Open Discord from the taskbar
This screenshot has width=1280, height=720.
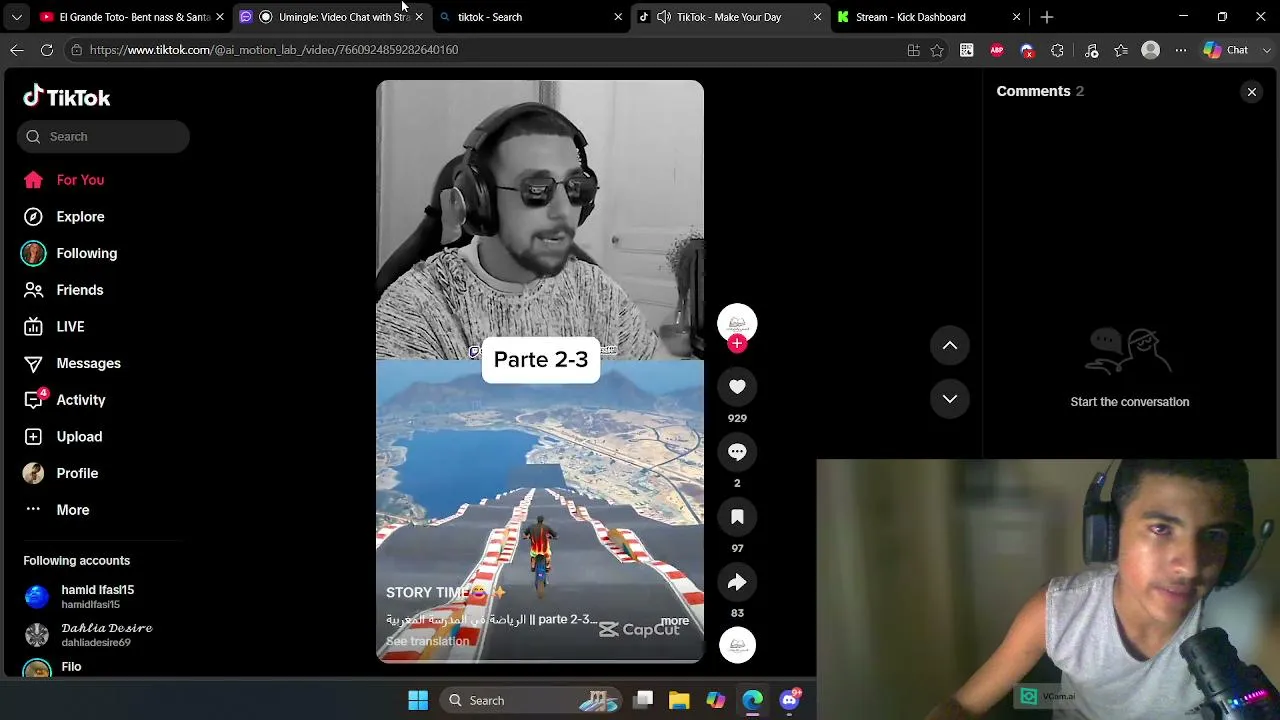[789, 701]
